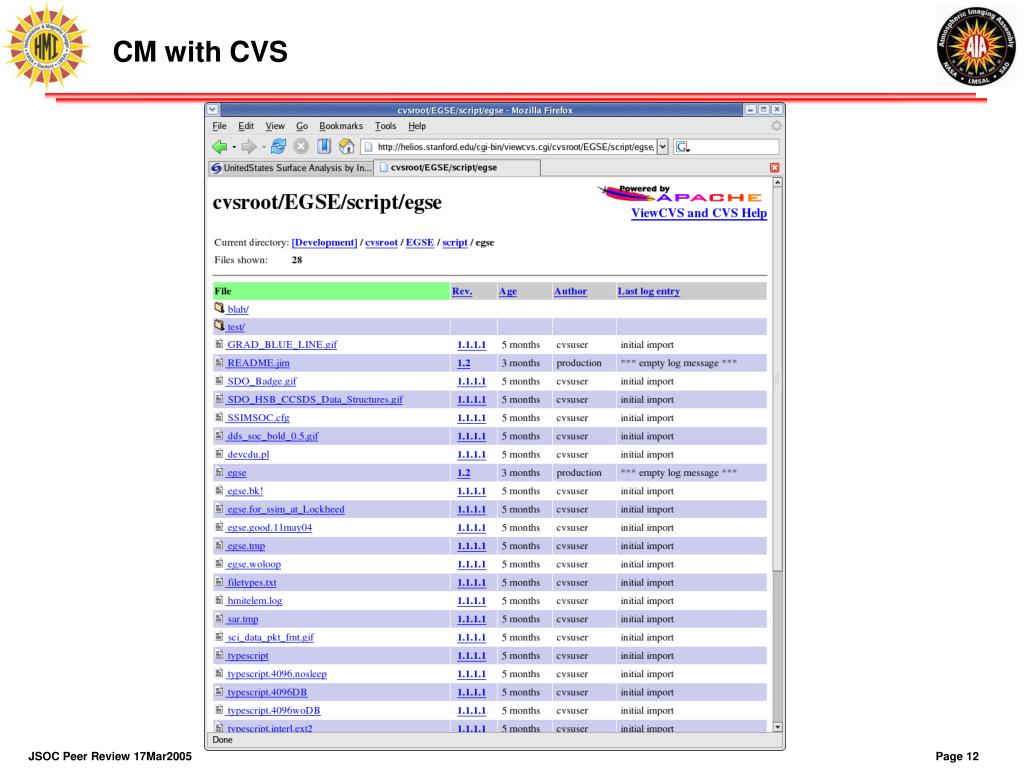
Task: Click the file icon beside SSIMSOC.cfg
Action: (219, 417)
